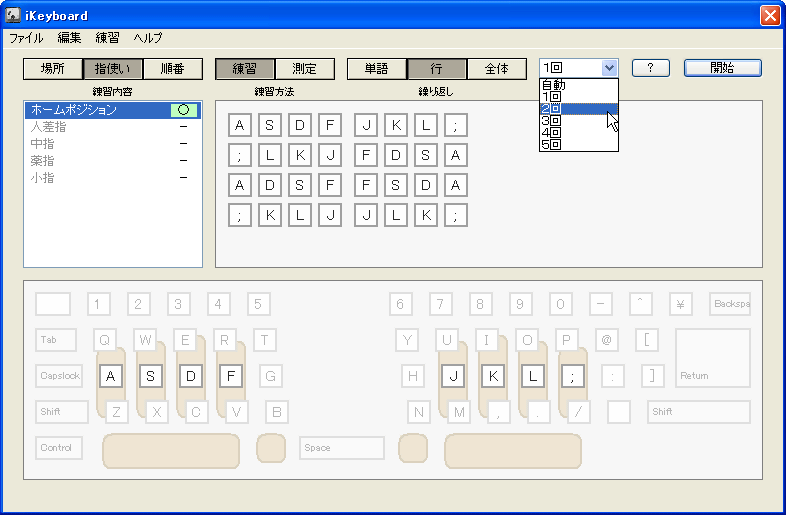Click the number 6 key on the keyboard

tap(401, 304)
